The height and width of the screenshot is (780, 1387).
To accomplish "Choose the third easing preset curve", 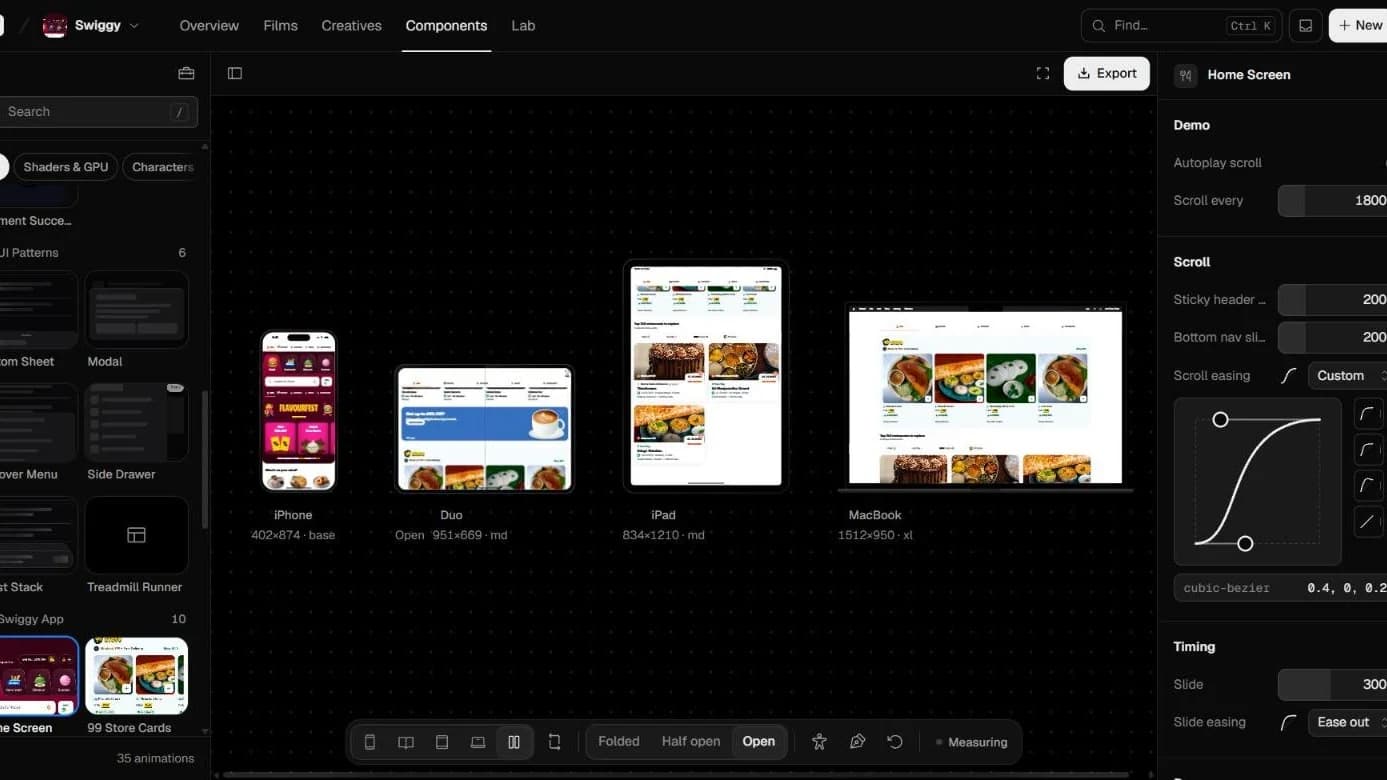I will tap(1368, 485).
